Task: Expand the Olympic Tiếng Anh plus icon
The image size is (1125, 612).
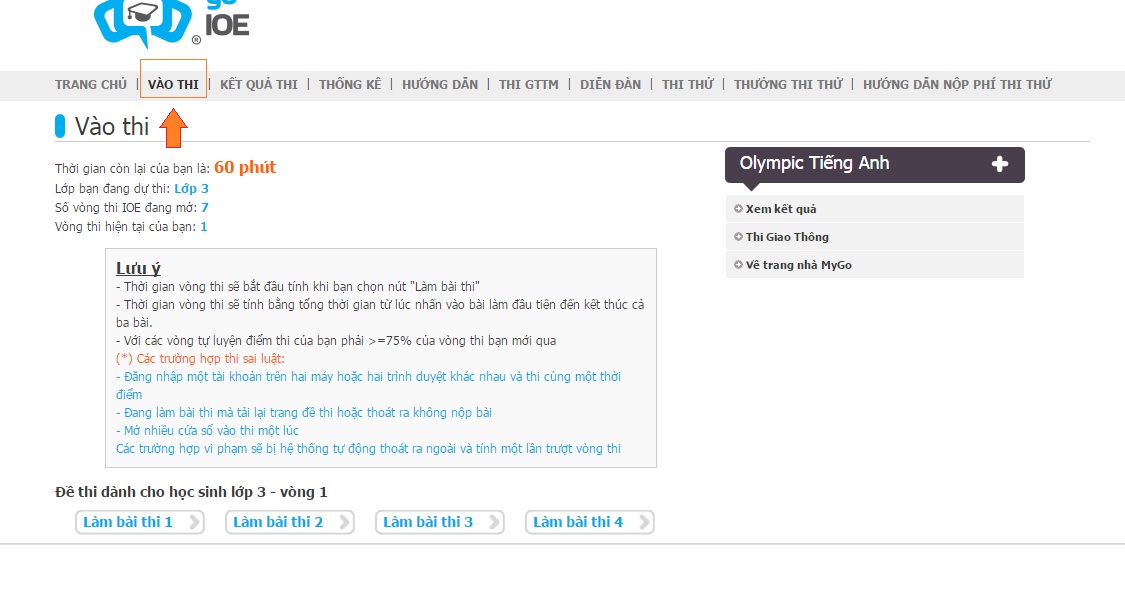Action: tap(999, 164)
